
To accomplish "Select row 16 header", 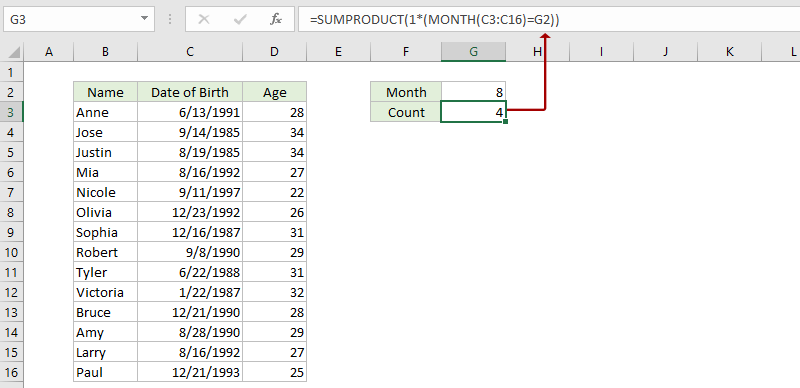I will (11, 372).
